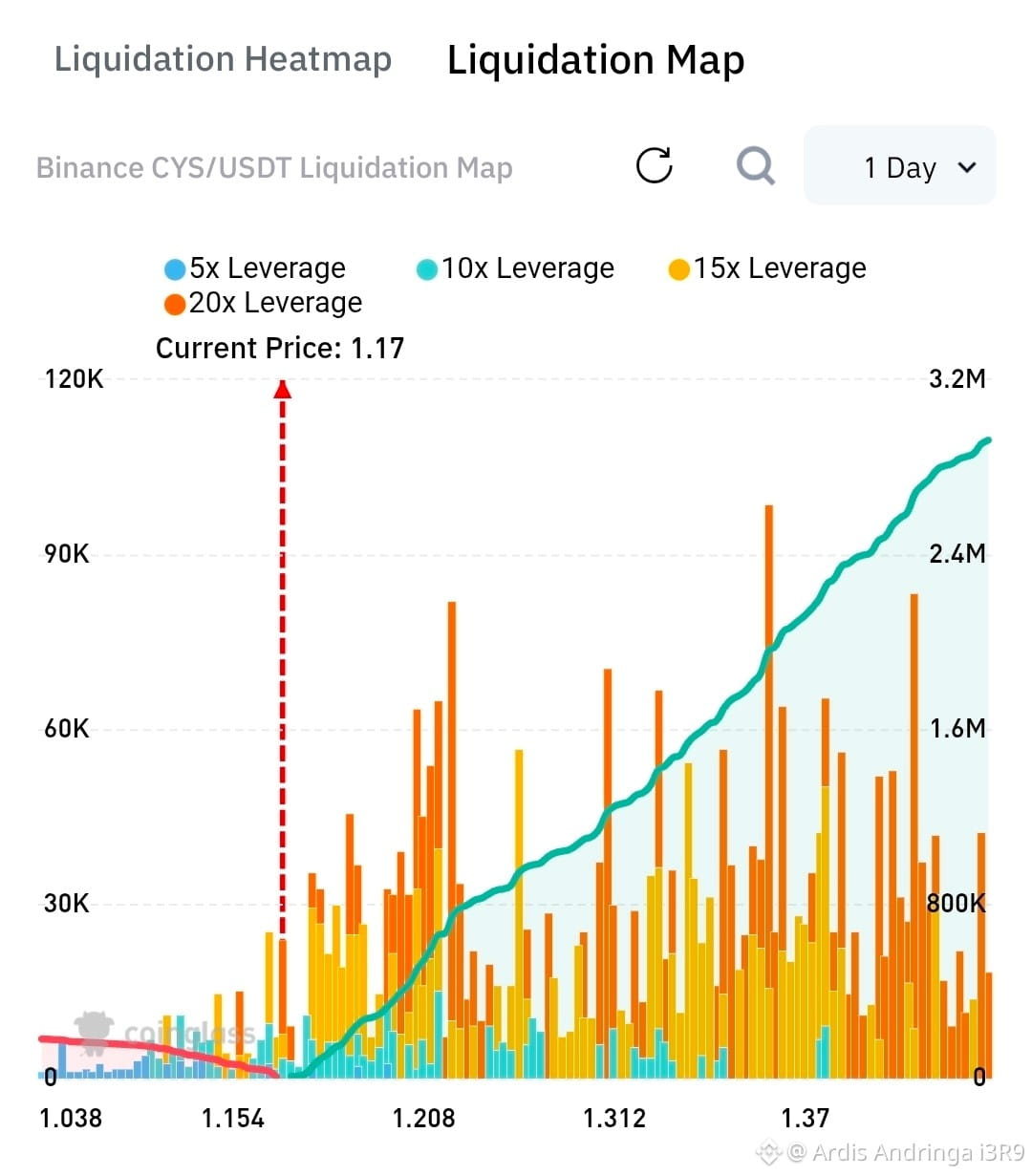Click the red current price arrow marker
The image size is (1032, 1176).
(x=282, y=389)
